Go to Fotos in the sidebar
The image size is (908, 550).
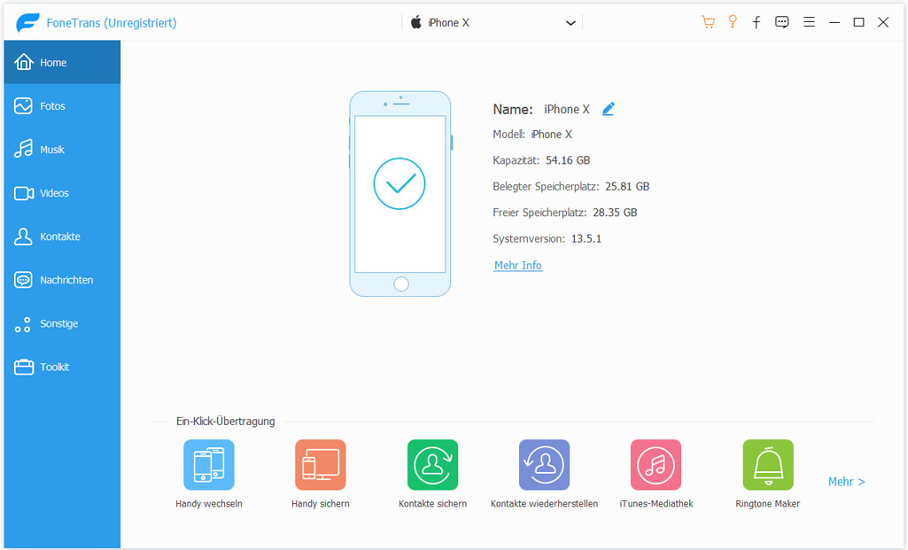(x=62, y=106)
